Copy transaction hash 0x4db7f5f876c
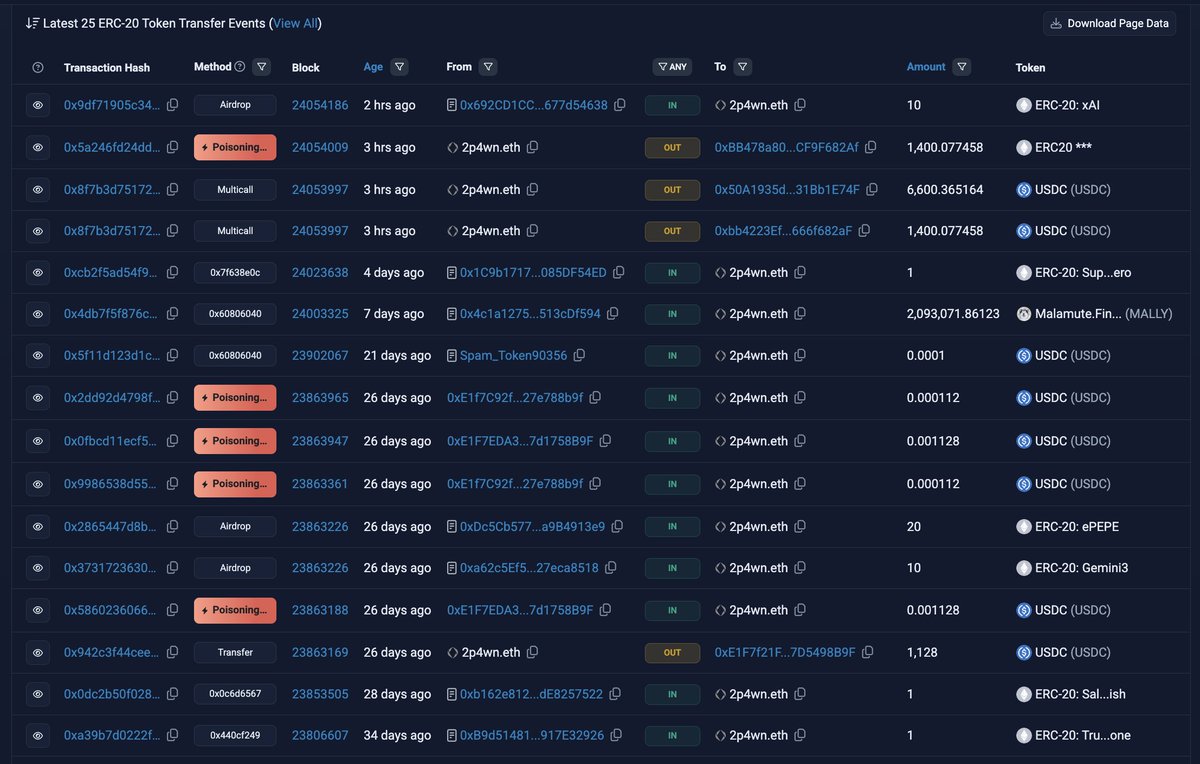 (173, 314)
